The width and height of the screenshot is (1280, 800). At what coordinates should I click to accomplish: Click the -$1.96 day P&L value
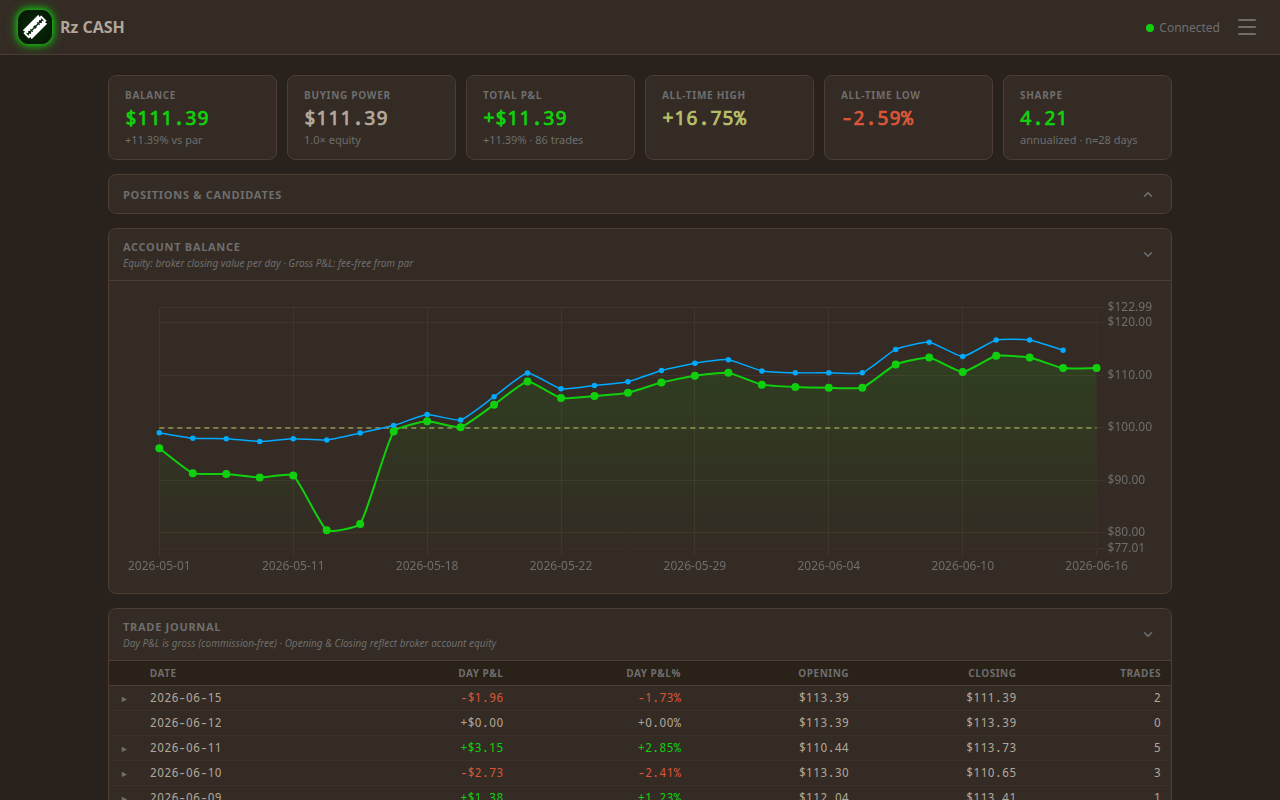(482, 698)
